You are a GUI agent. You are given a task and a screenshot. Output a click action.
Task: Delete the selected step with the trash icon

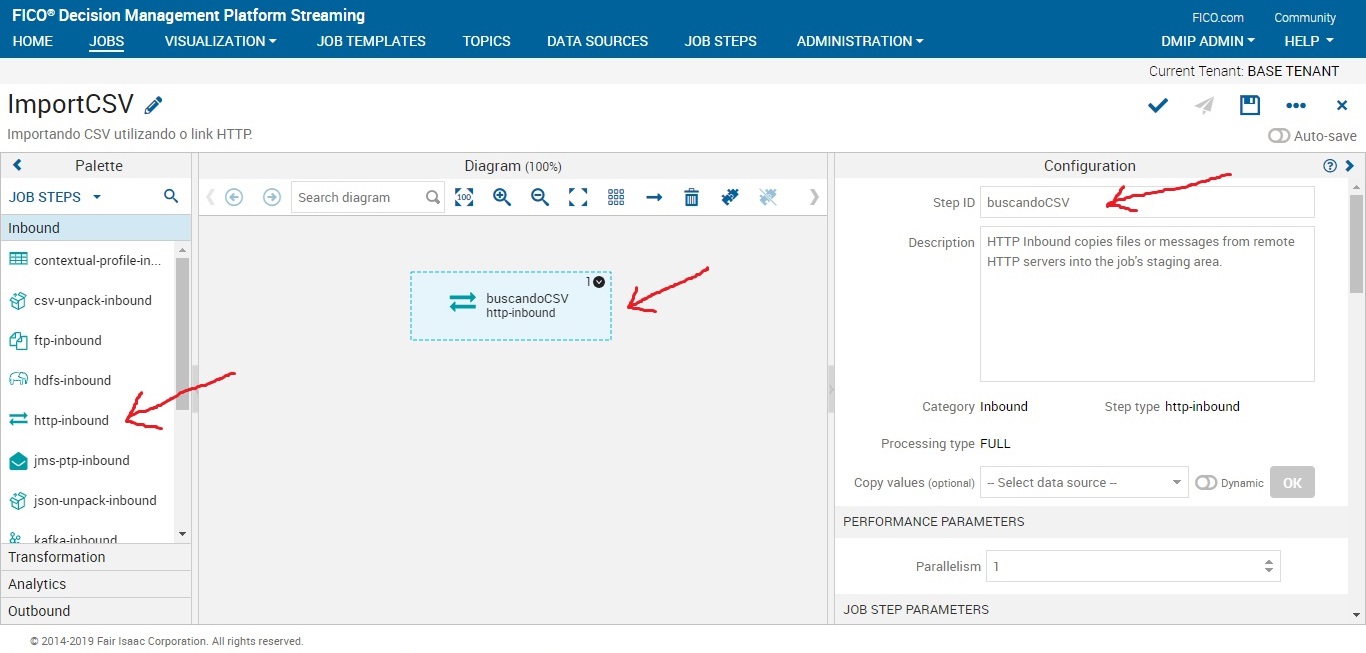[x=691, y=197]
